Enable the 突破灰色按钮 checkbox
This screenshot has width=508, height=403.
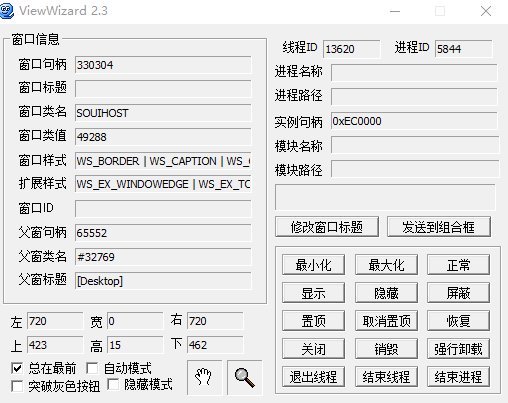(17, 386)
